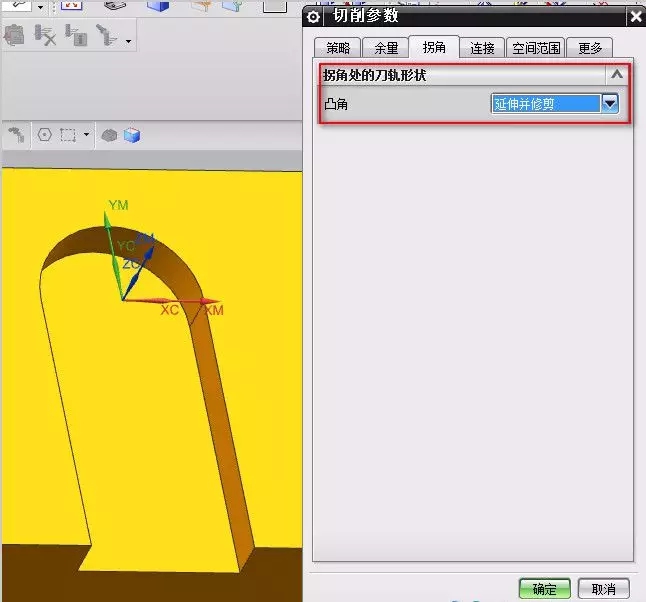Click the XM axis label in viewport
Image resolution: width=646 pixels, height=602 pixels.
(x=214, y=310)
